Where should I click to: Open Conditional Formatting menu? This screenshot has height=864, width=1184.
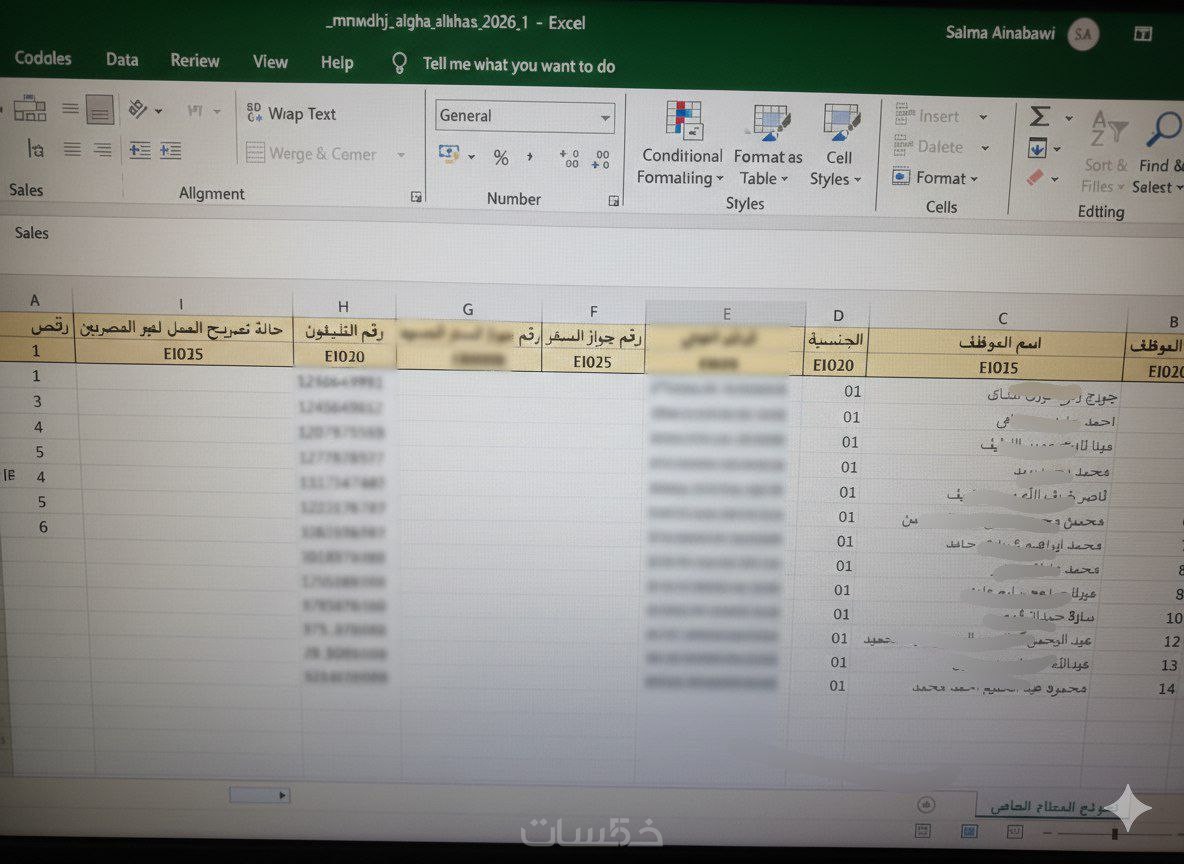click(682, 143)
